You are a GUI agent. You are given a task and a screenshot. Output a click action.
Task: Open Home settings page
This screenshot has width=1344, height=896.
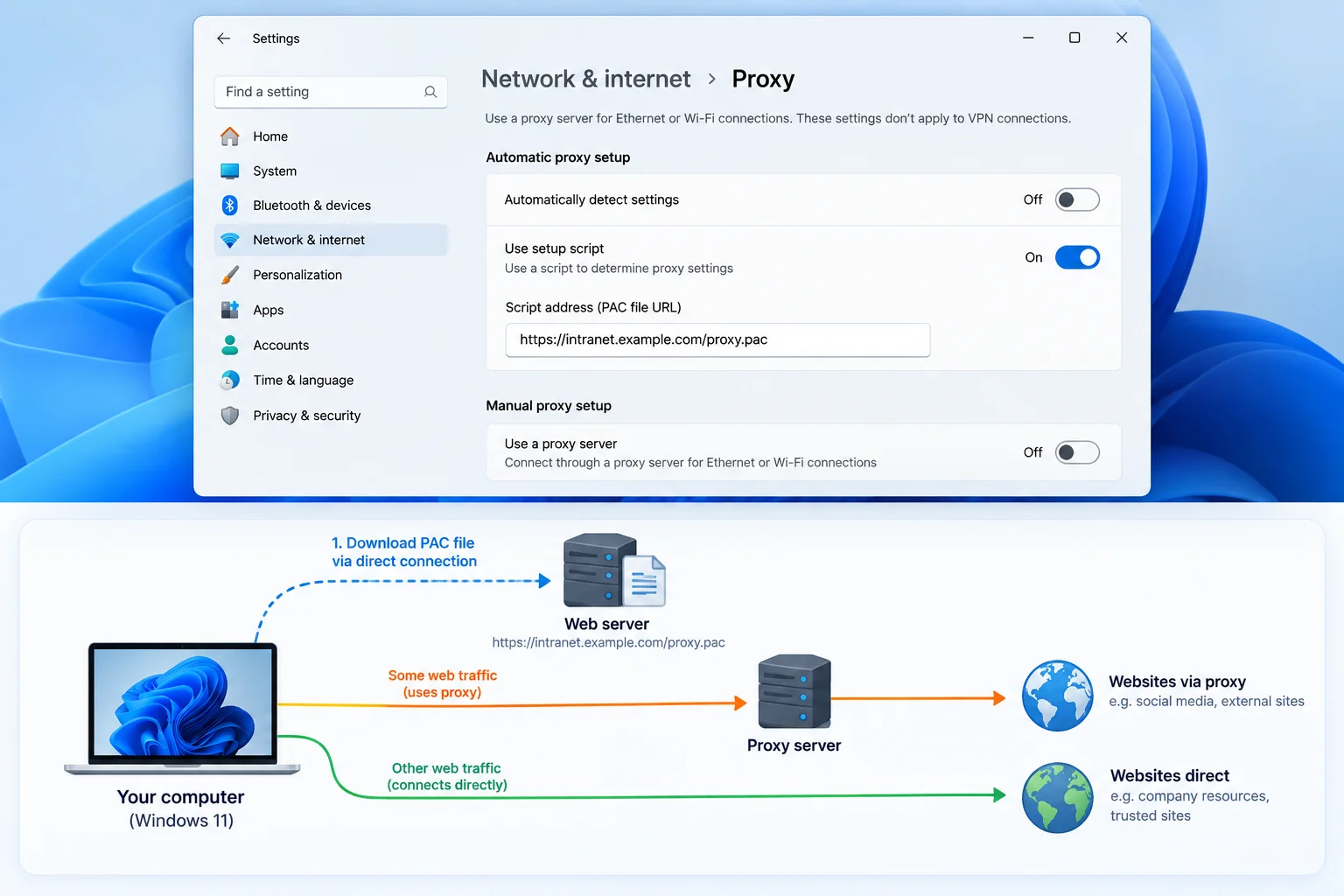pyautogui.click(x=331, y=136)
